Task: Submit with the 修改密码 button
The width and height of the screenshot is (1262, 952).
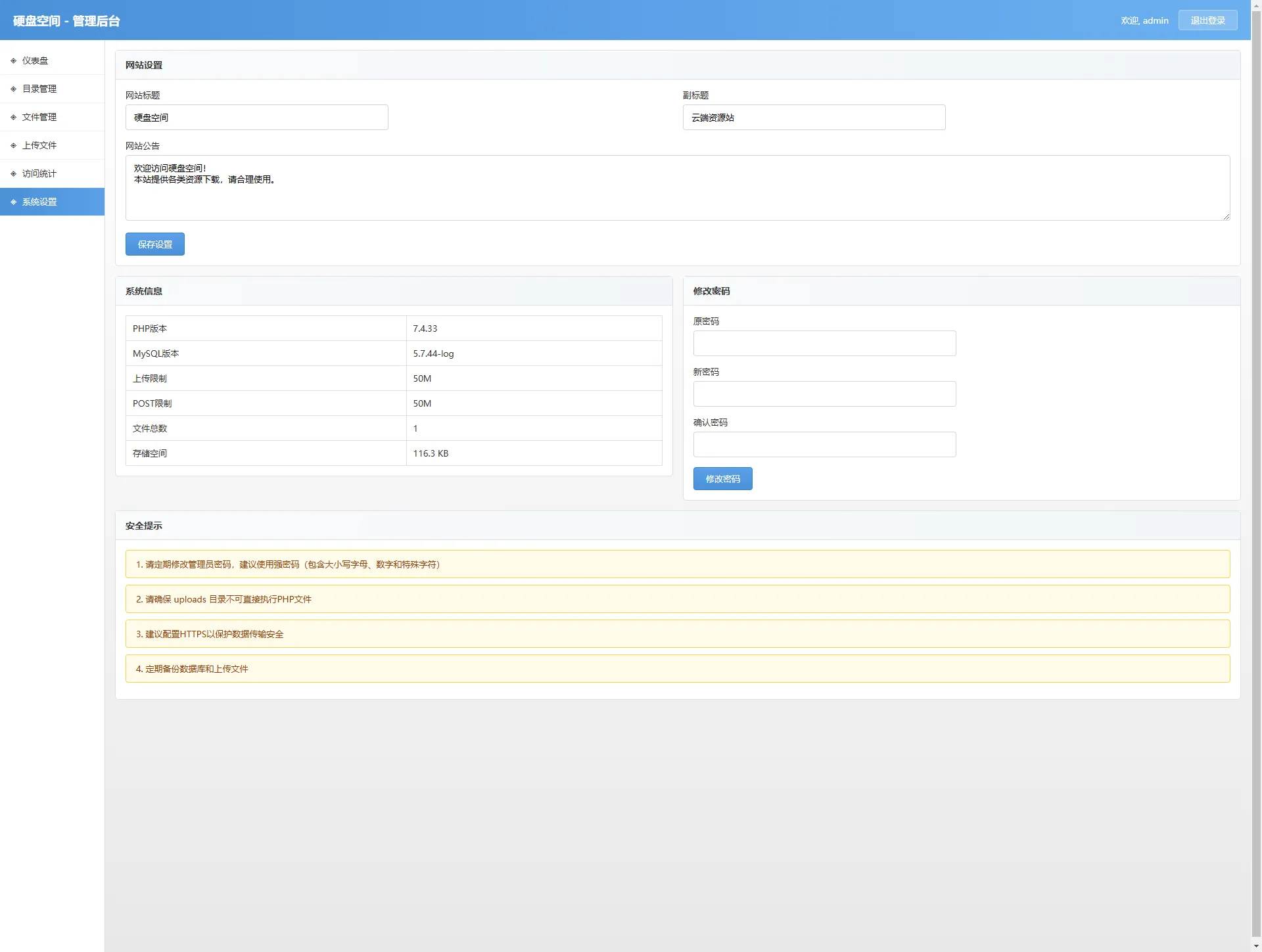Action: point(722,478)
